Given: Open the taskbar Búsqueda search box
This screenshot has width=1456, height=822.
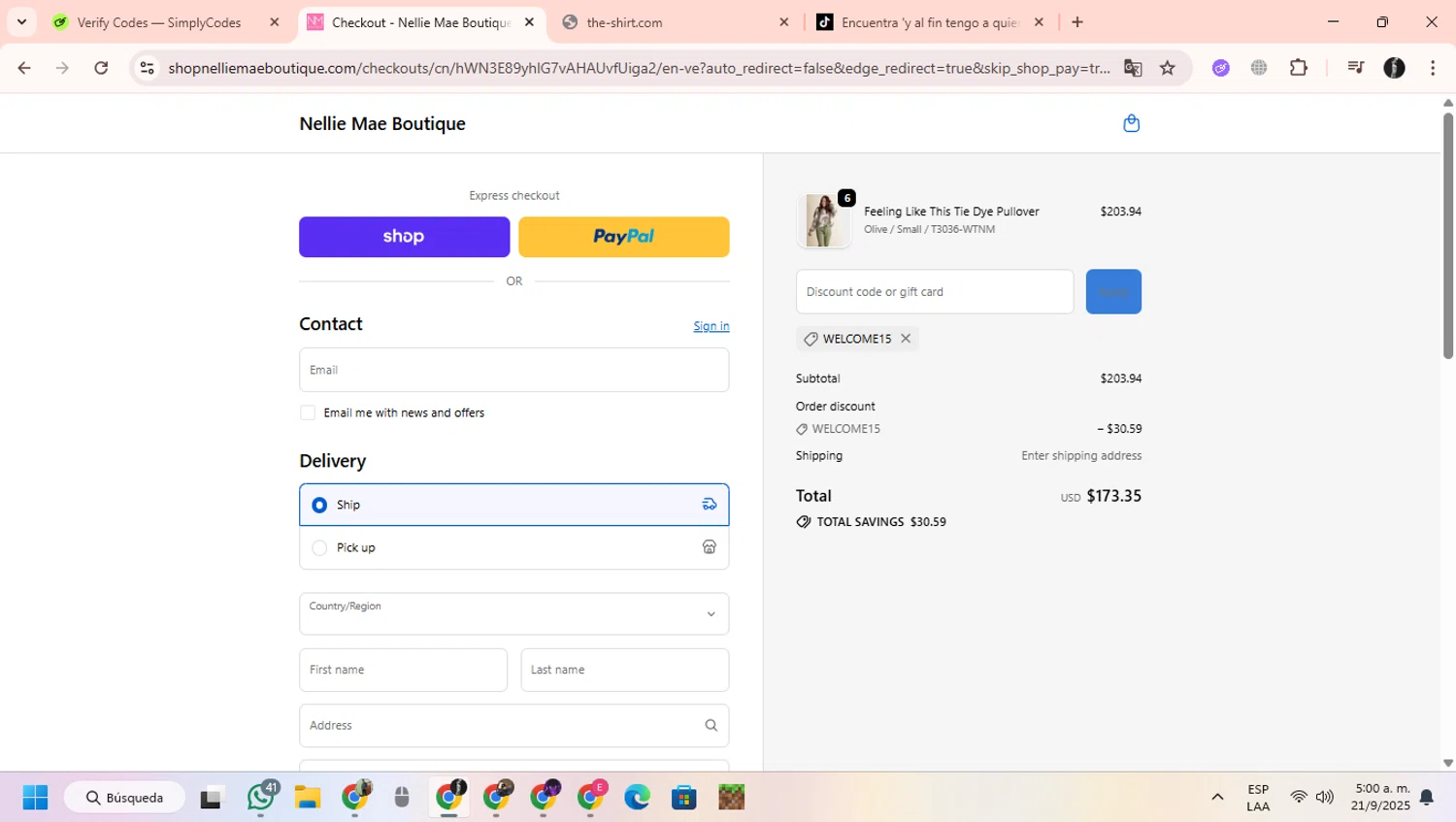Looking at the screenshot, I should 124,798.
